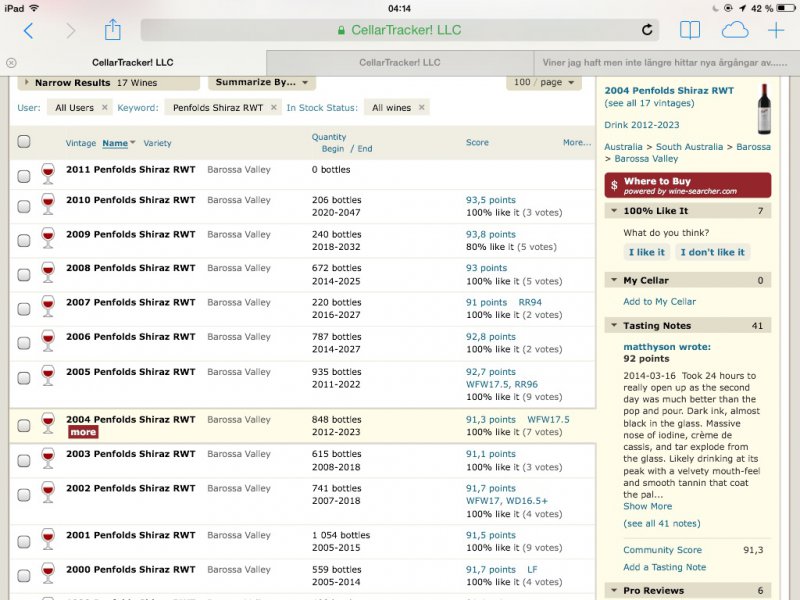Click wine glass icon for 2002 vintage
Image resolution: width=800 pixels, height=600 pixels.
pos(48,492)
